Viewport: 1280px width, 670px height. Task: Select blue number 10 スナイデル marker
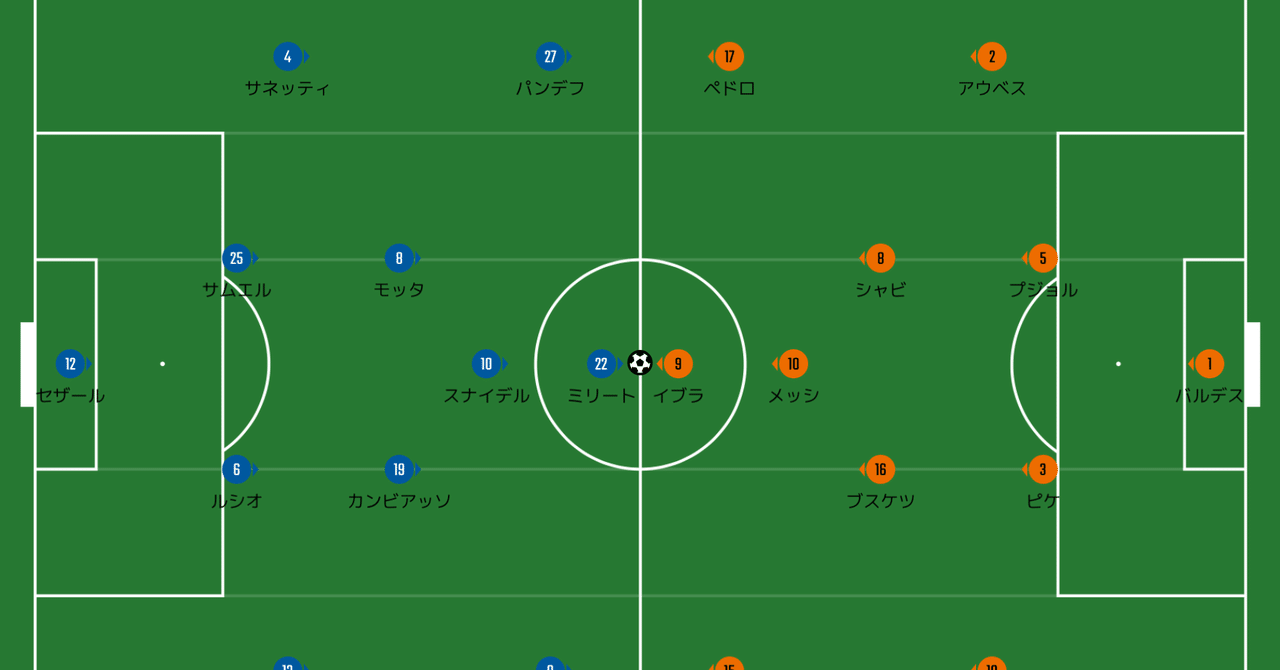pyautogui.click(x=486, y=364)
